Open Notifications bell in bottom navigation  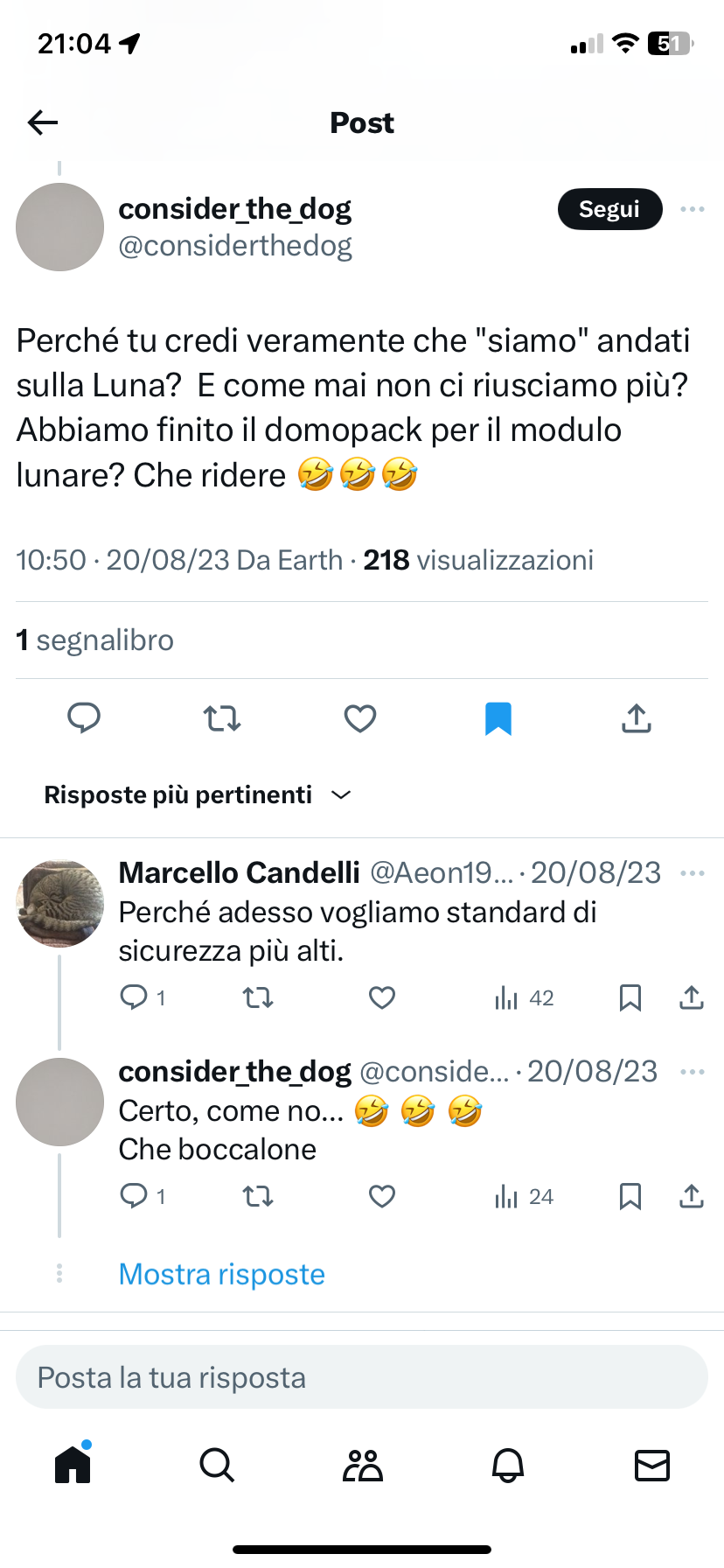508,1465
